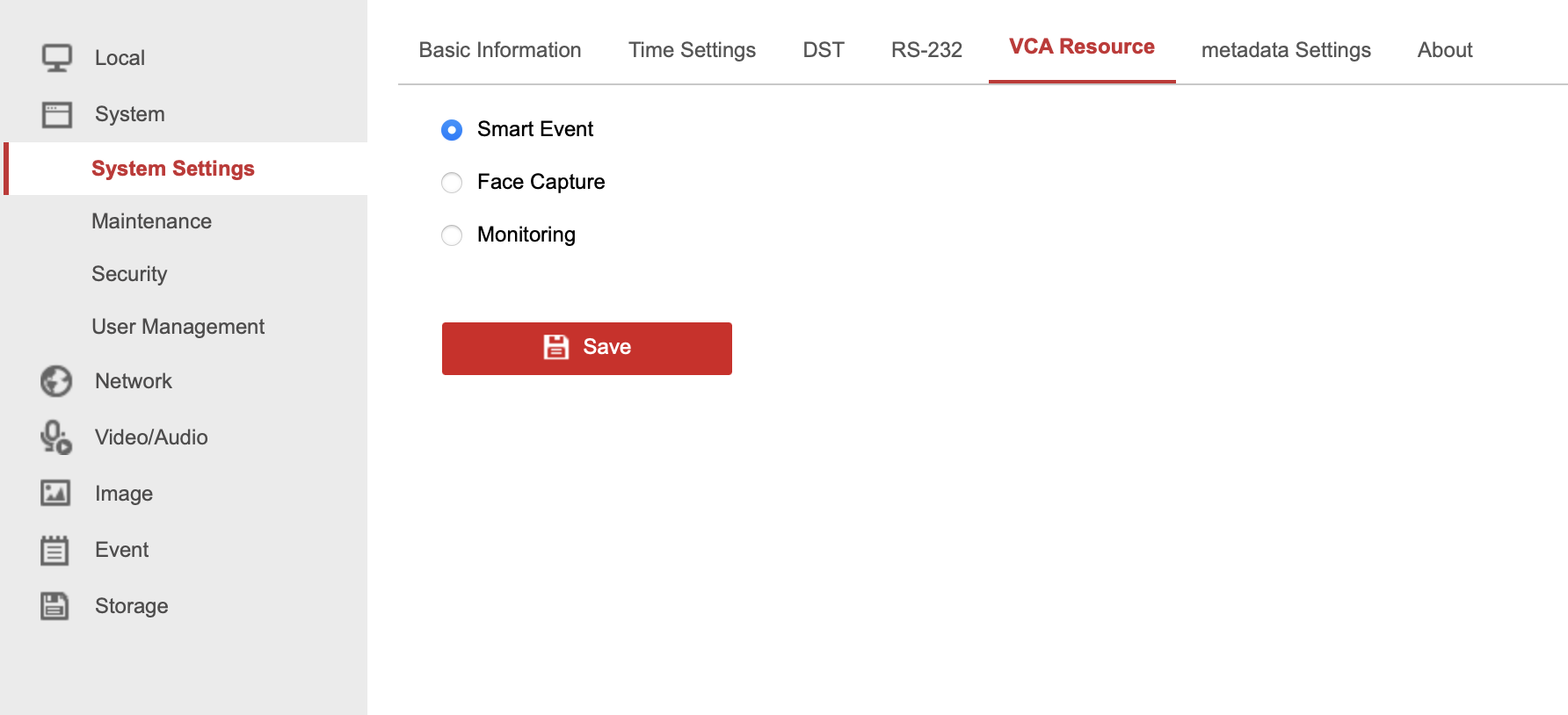Open User Management in the sidebar

[178, 327]
